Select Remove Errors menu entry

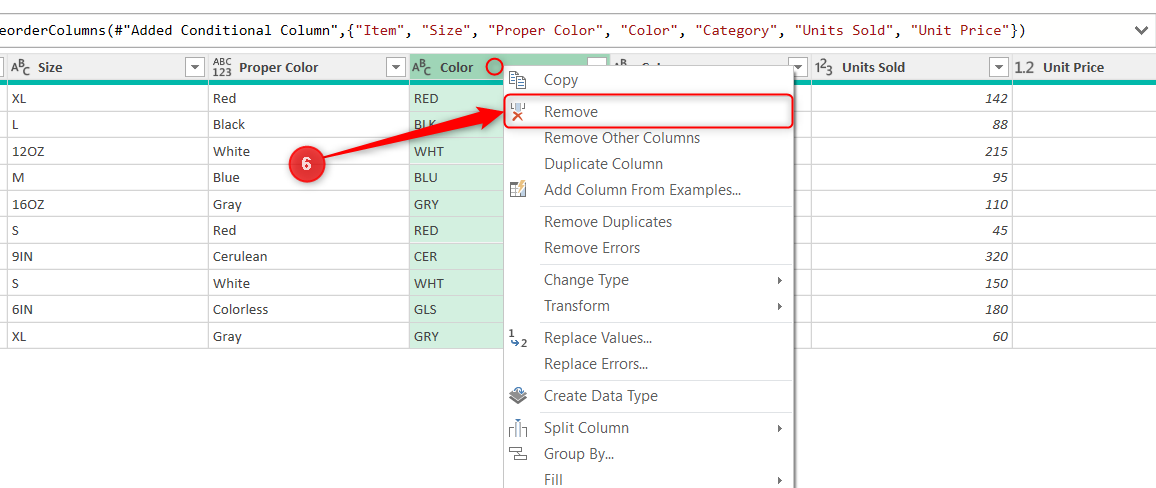click(649, 248)
